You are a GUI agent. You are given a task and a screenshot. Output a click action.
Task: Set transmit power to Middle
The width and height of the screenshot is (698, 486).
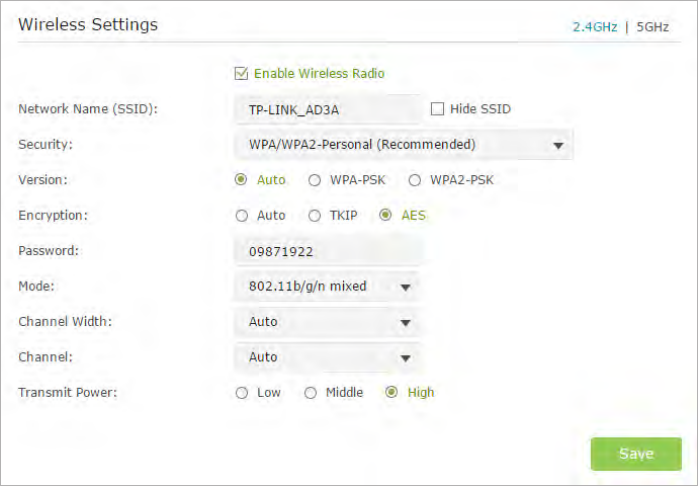[x=310, y=393]
